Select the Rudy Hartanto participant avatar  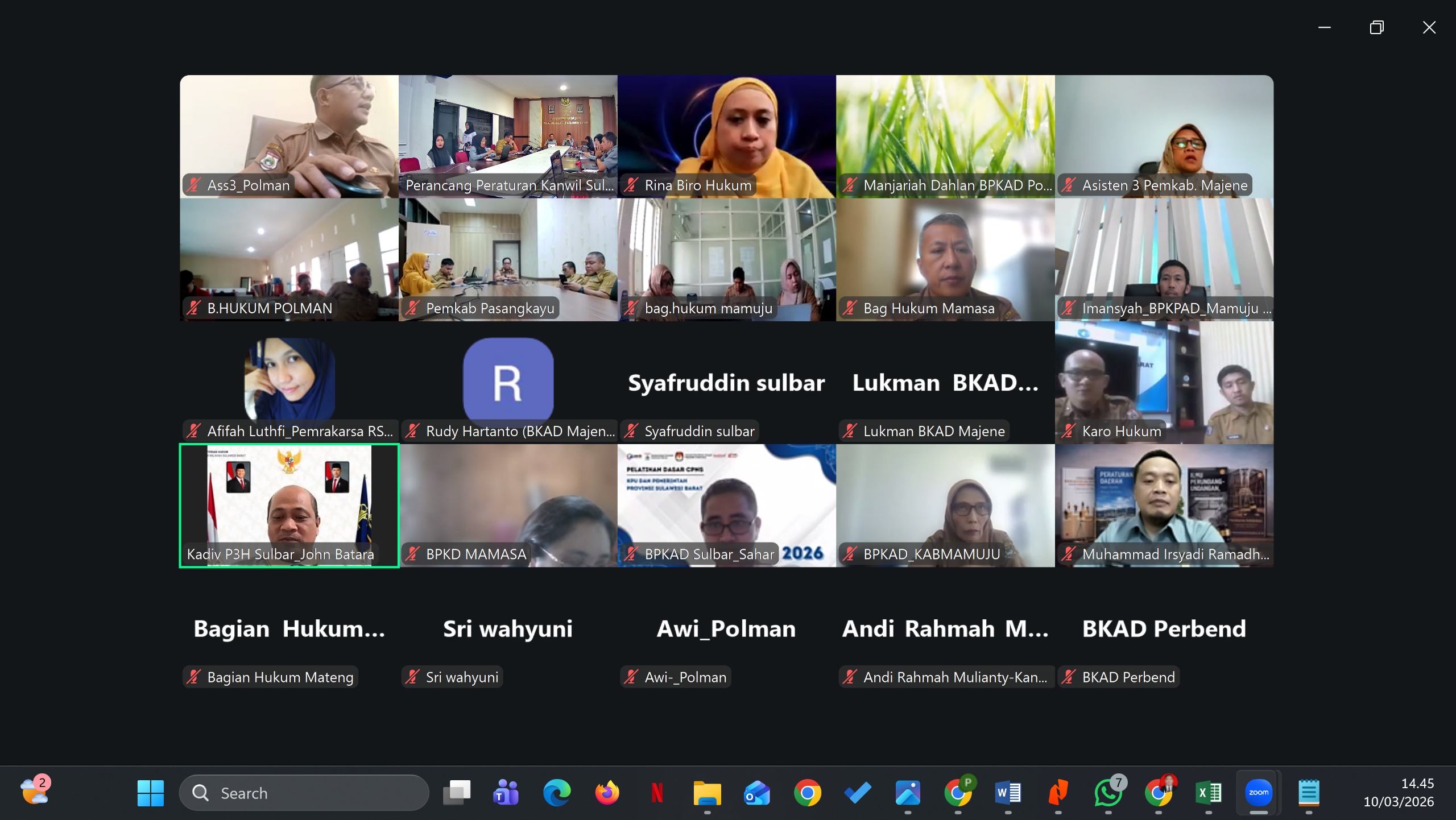(x=508, y=380)
